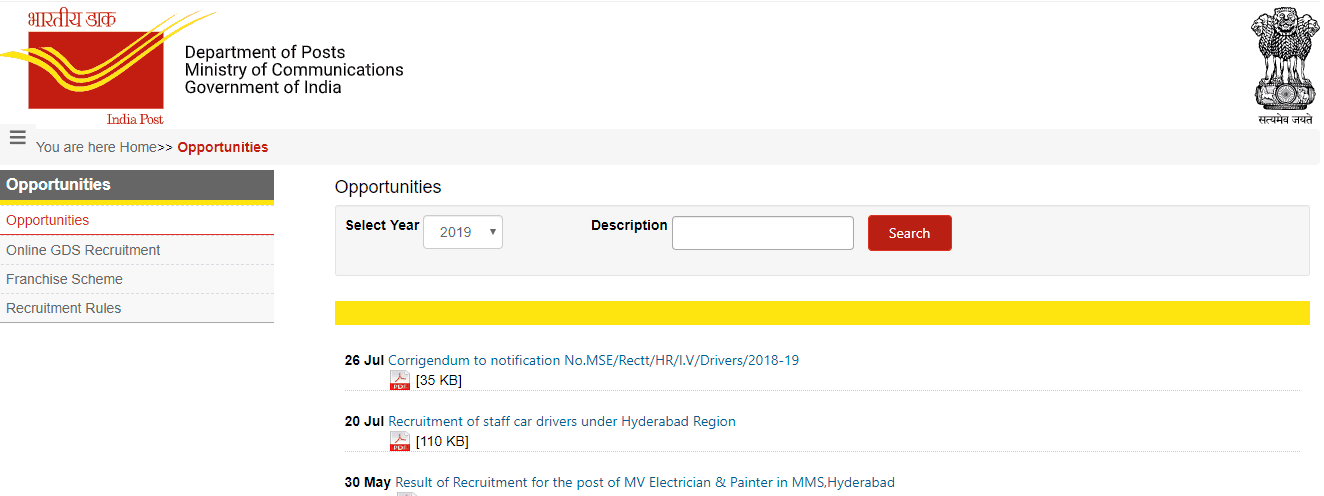Click the red Opportunities breadcrumb text
The image size is (1324, 496).
pos(222,147)
